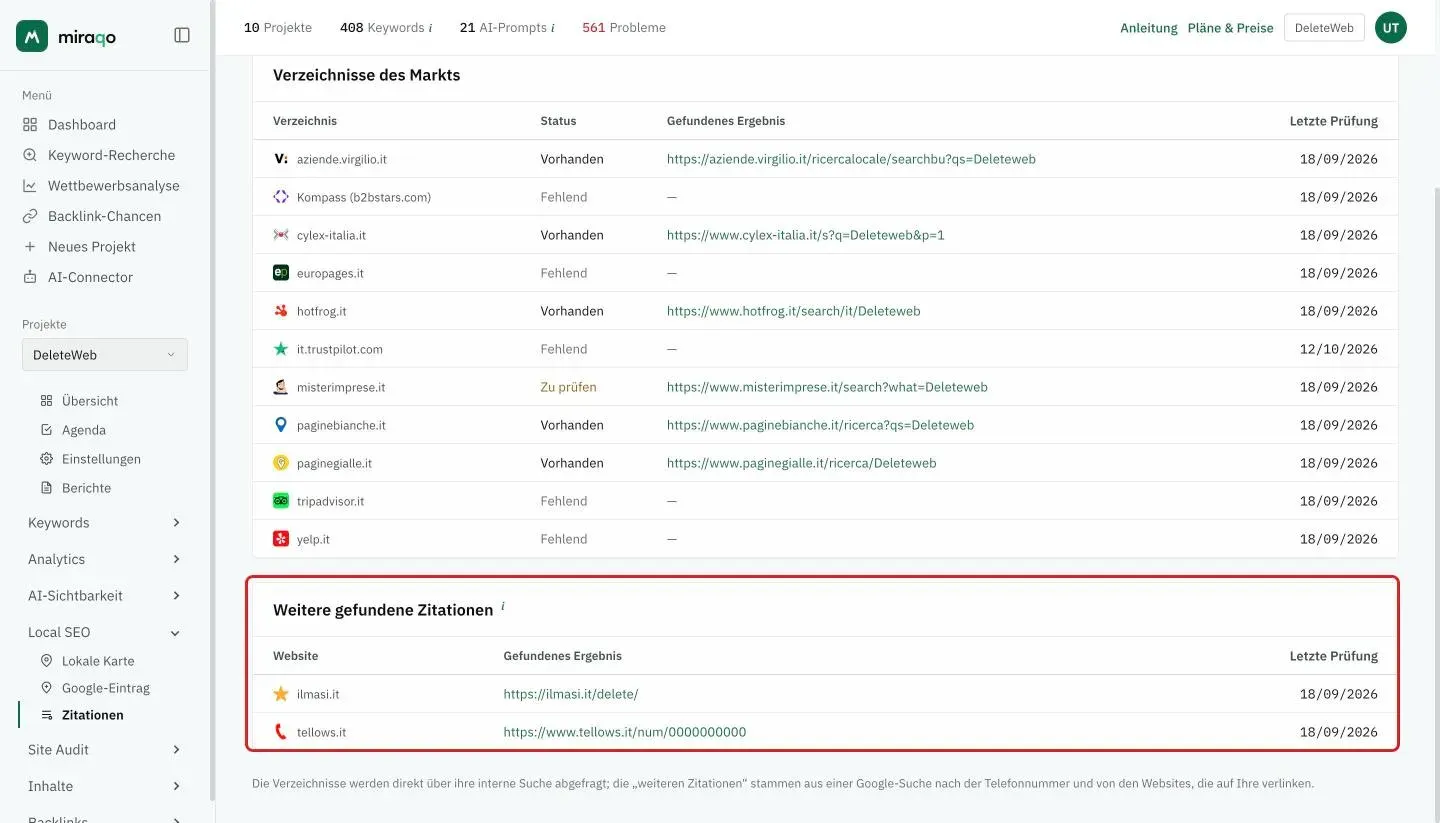Image resolution: width=1440 pixels, height=823 pixels.
Task: Click the Kompass (b2bstars.com) directory name
Action: click(364, 197)
